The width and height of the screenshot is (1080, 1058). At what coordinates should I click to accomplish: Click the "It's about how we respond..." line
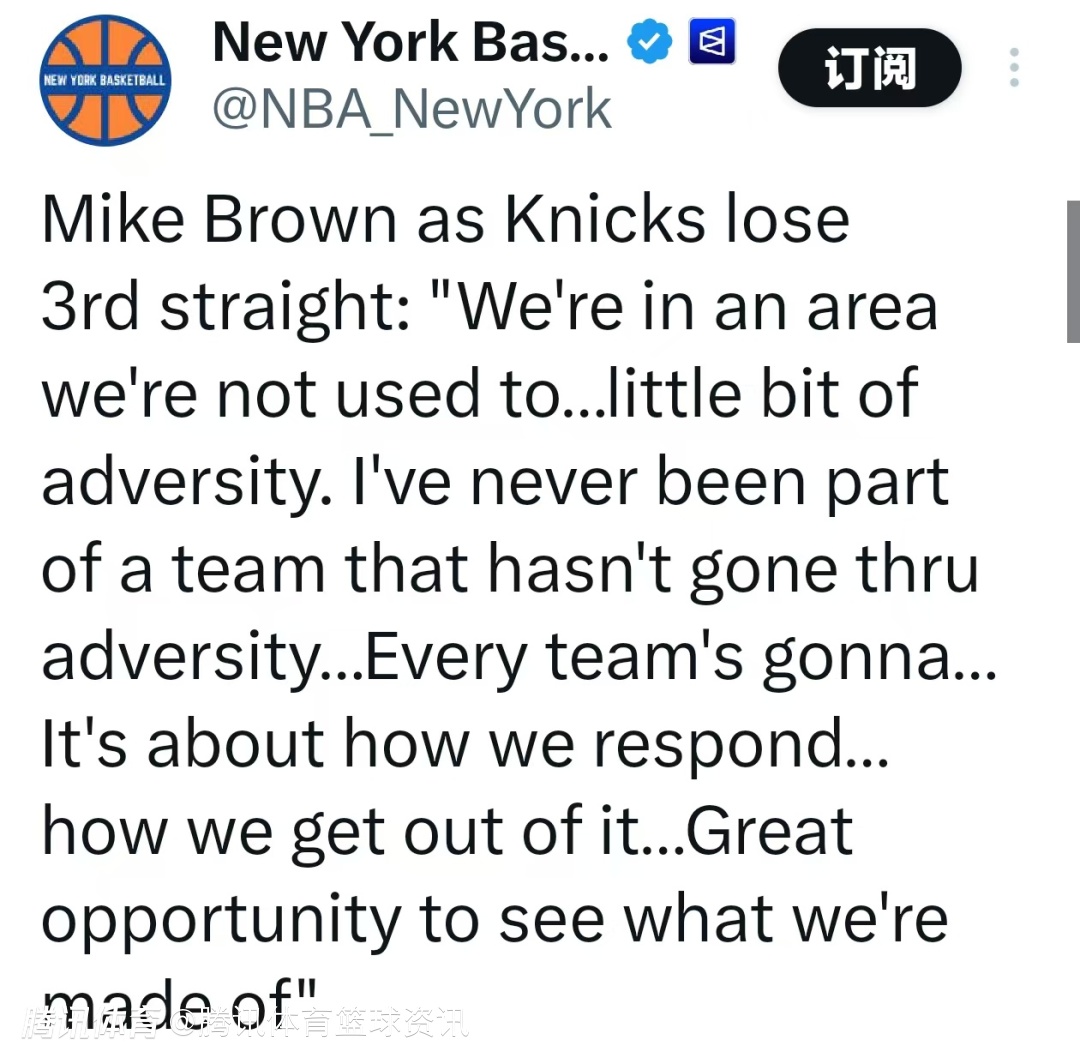pyautogui.click(x=464, y=744)
